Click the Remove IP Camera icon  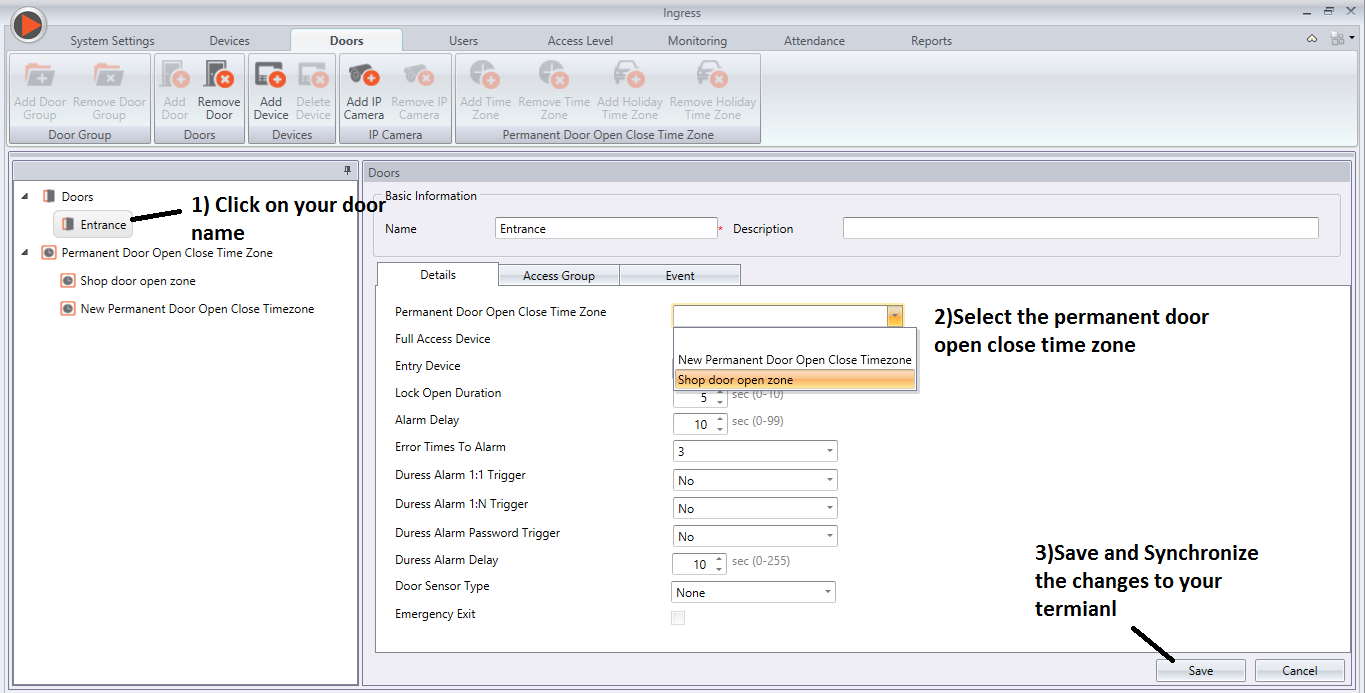(419, 75)
